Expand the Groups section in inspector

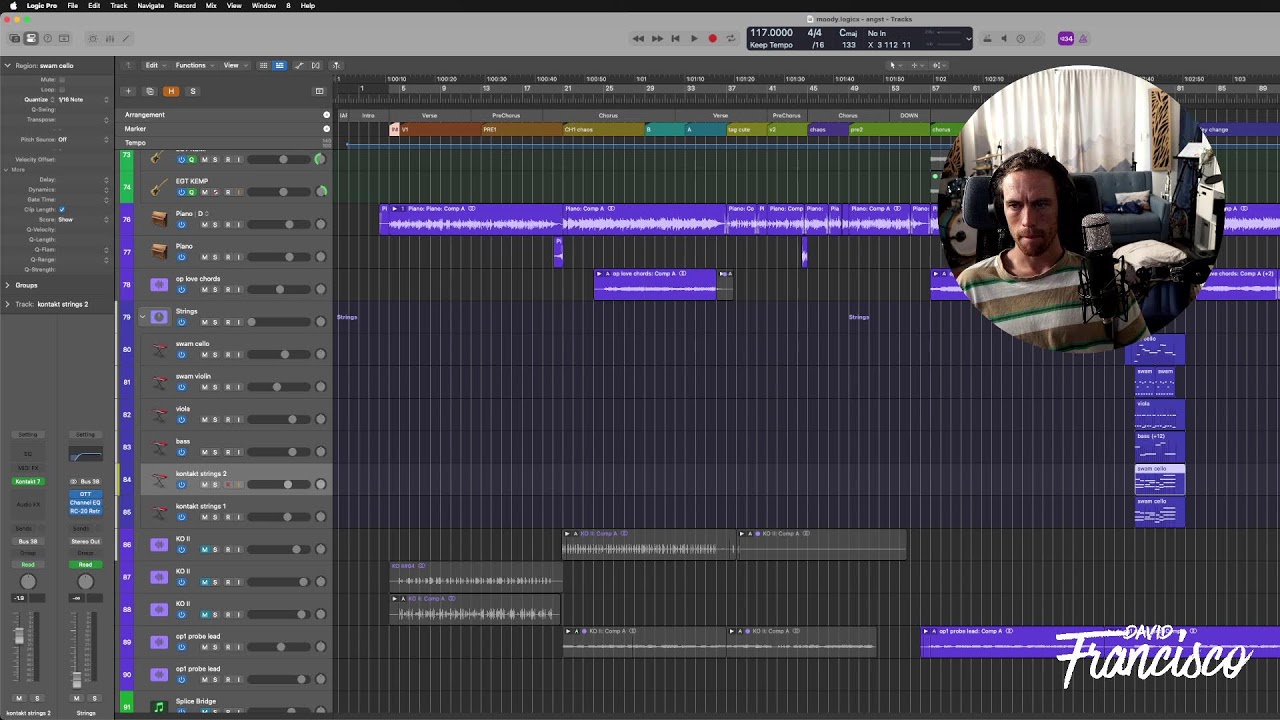pyautogui.click(x=7, y=285)
